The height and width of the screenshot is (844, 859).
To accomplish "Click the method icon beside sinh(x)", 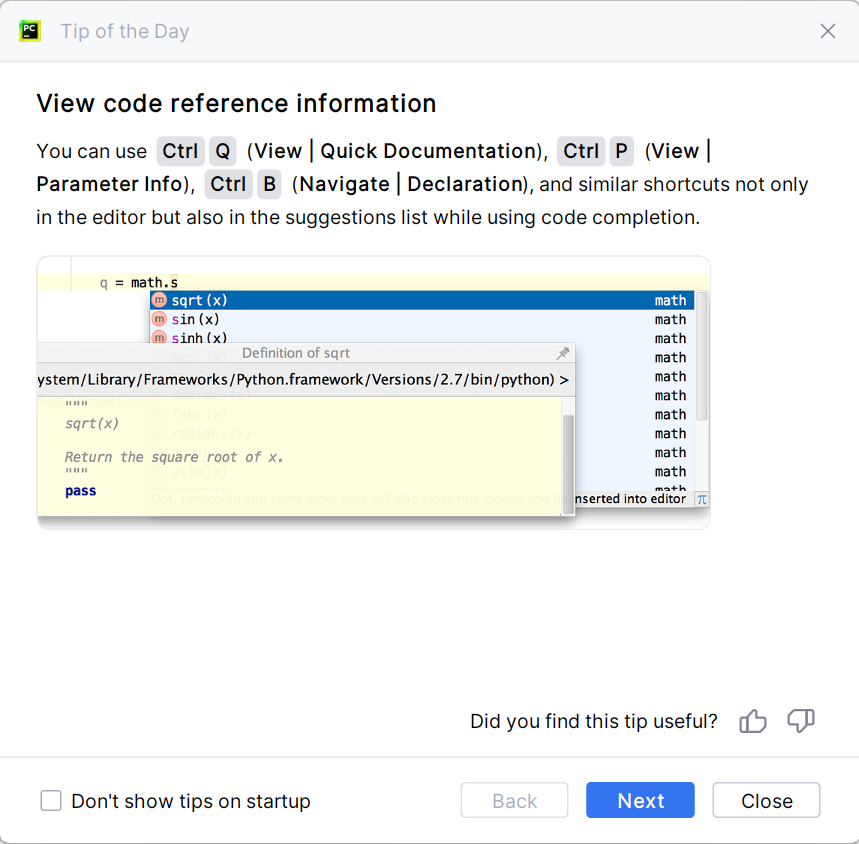I will pyautogui.click(x=159, y=338).
